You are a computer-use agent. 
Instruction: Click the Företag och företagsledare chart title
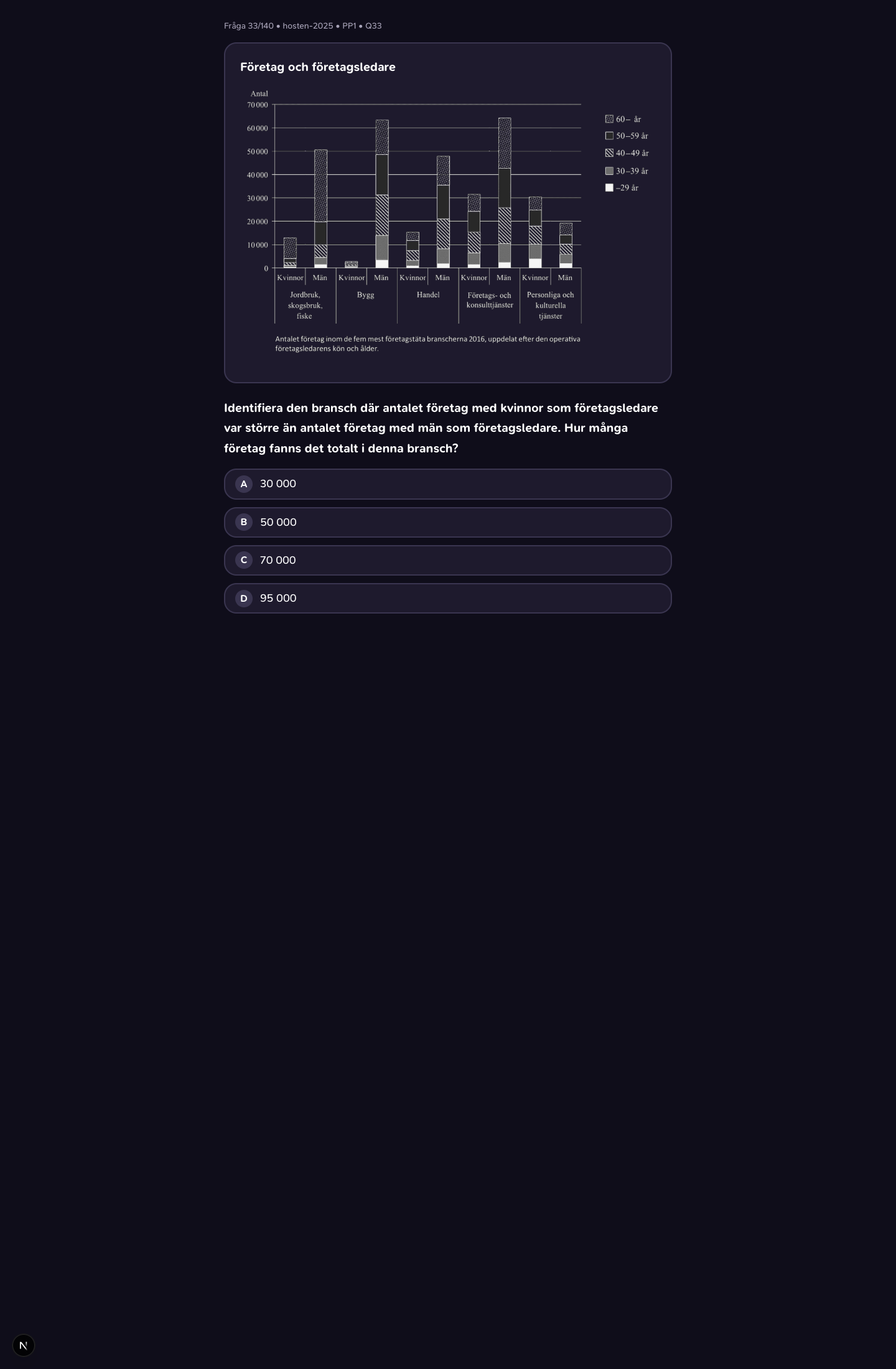[318, 67]
